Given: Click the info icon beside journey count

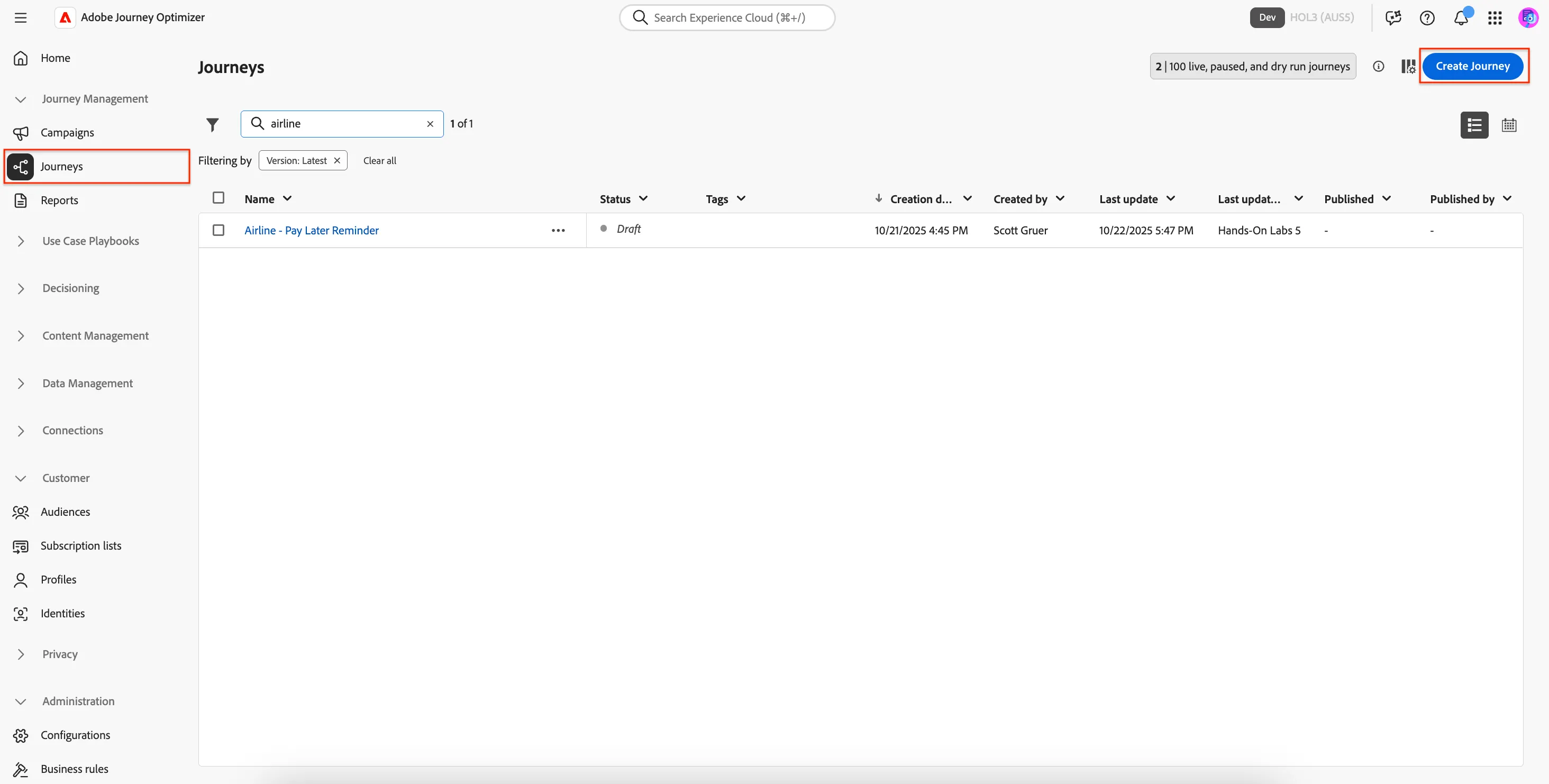Looking at the screenshot, I should pyautogui.click(x=1378, y=66).
